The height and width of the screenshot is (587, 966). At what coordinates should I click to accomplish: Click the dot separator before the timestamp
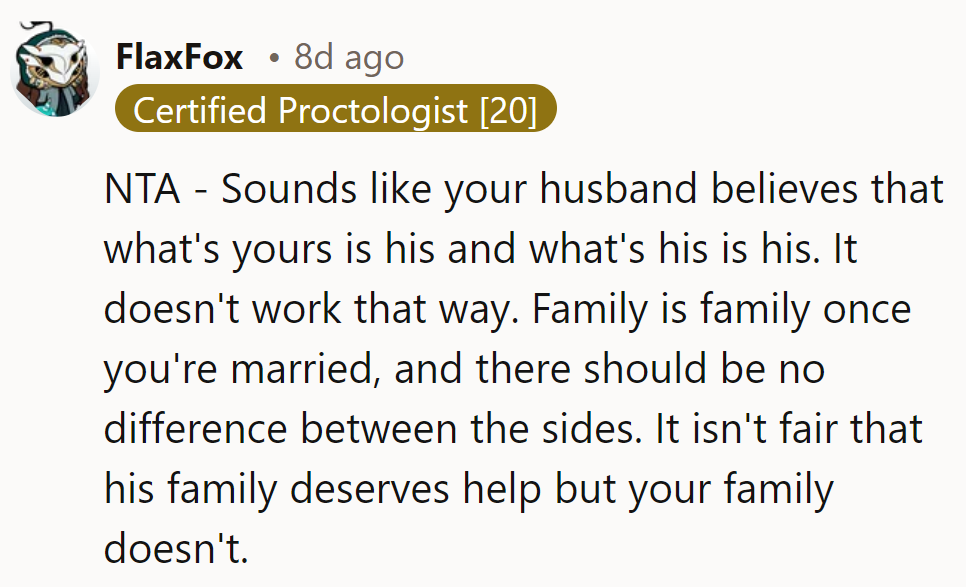tap(274, 58)
